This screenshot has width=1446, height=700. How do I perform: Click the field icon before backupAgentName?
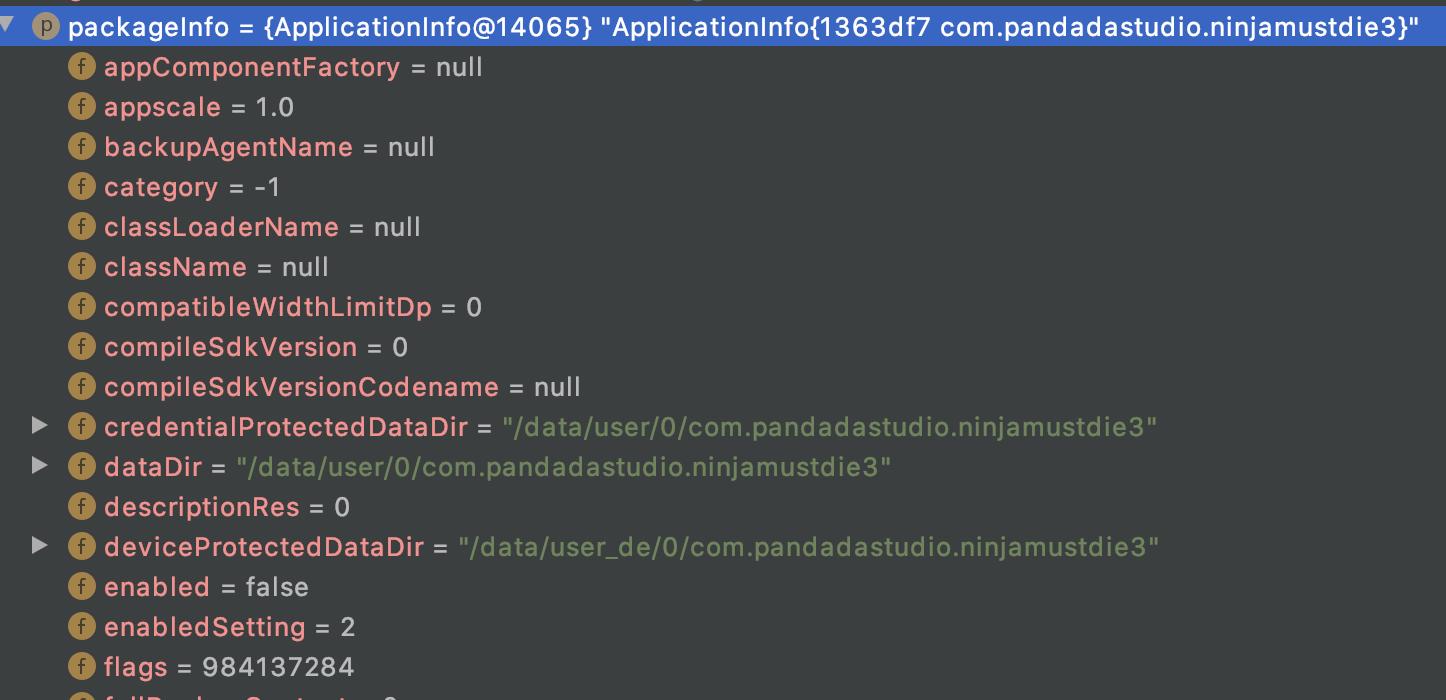point(82,146)
